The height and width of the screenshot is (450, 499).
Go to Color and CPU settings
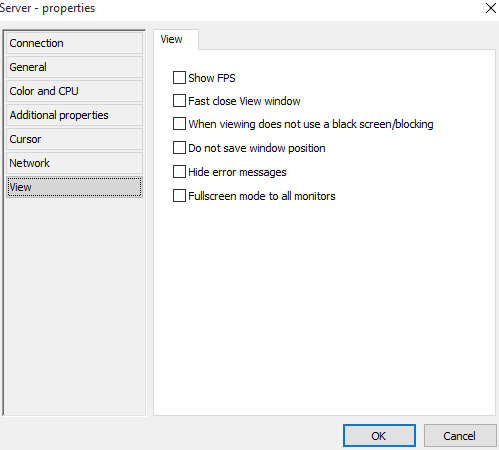click(74, 91)
